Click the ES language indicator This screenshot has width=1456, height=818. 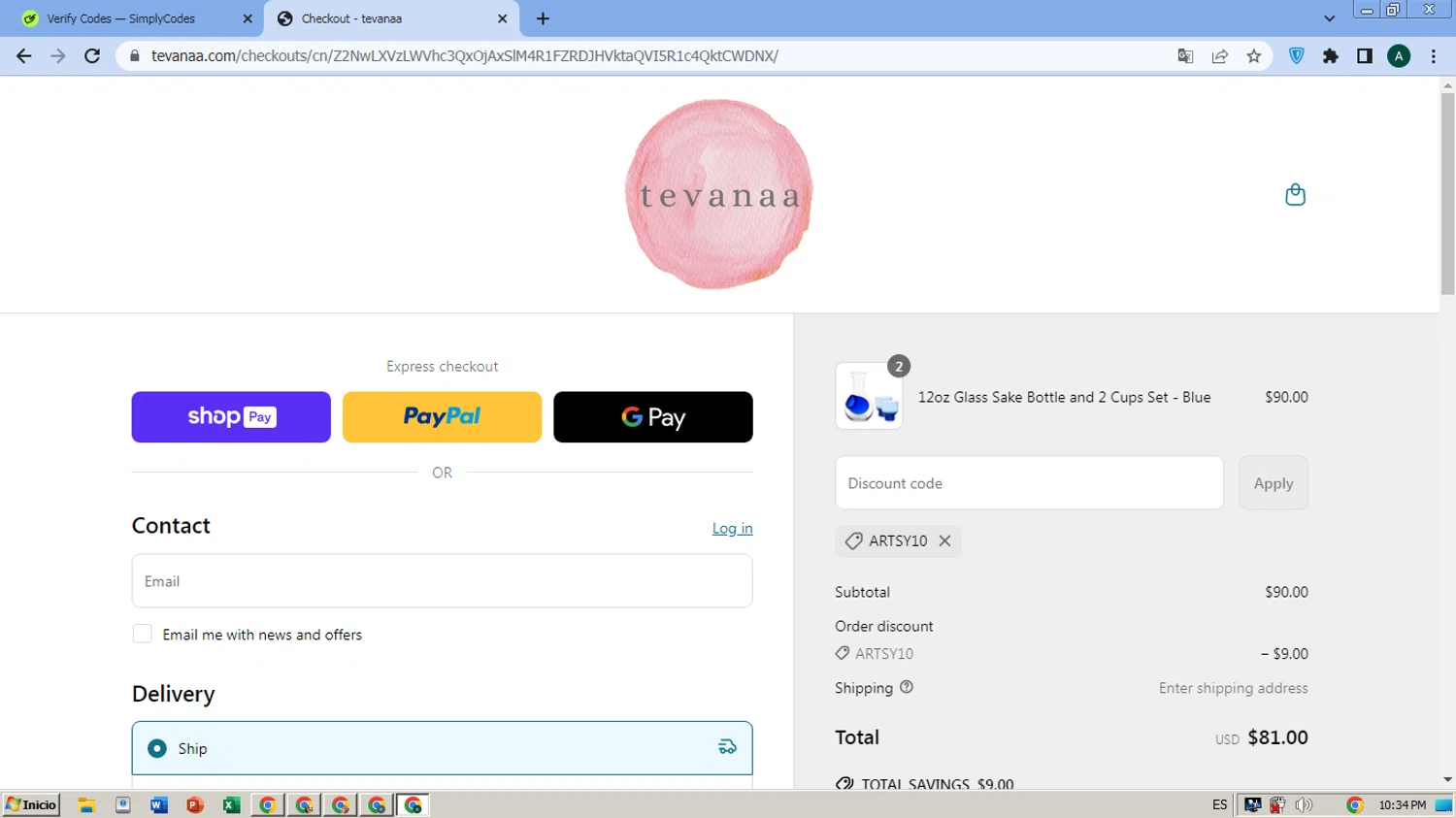coord(1220,805)
